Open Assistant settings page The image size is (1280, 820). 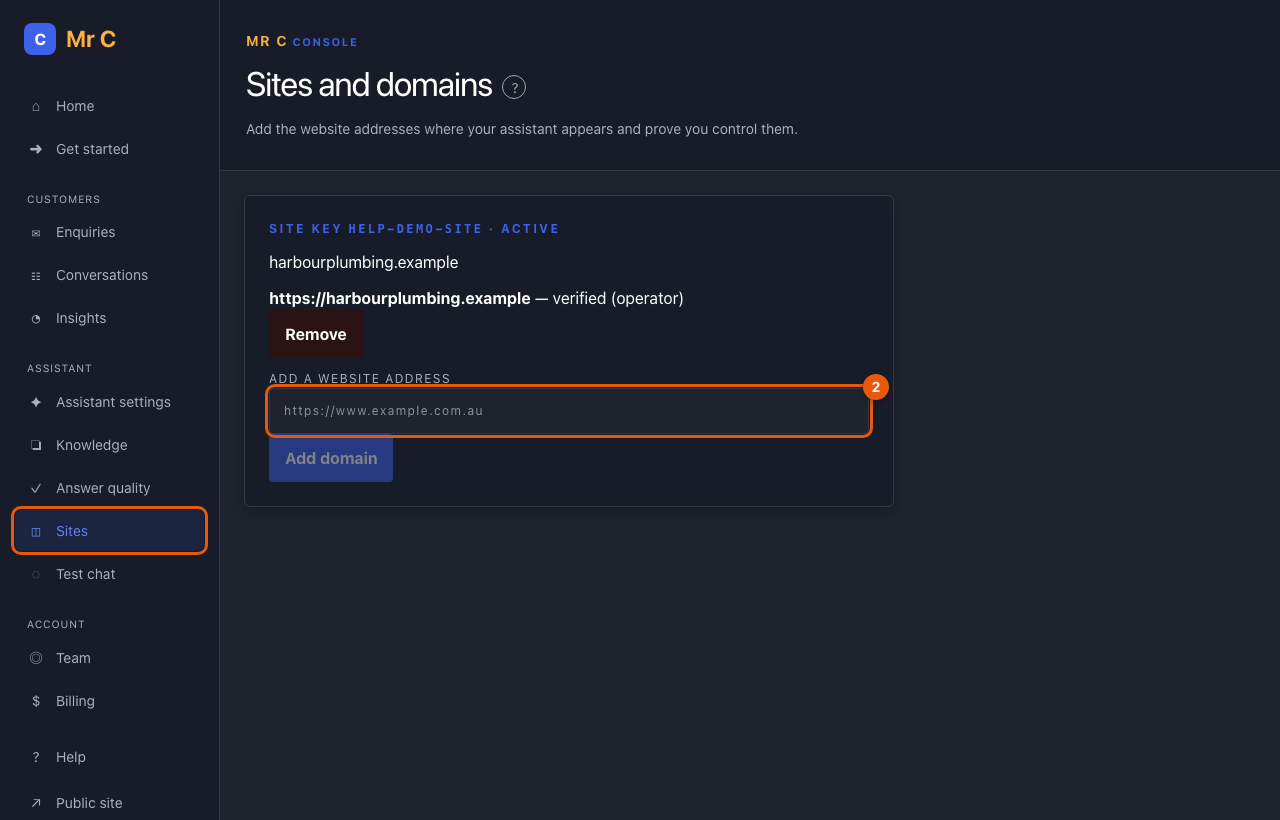click(109, 402)
